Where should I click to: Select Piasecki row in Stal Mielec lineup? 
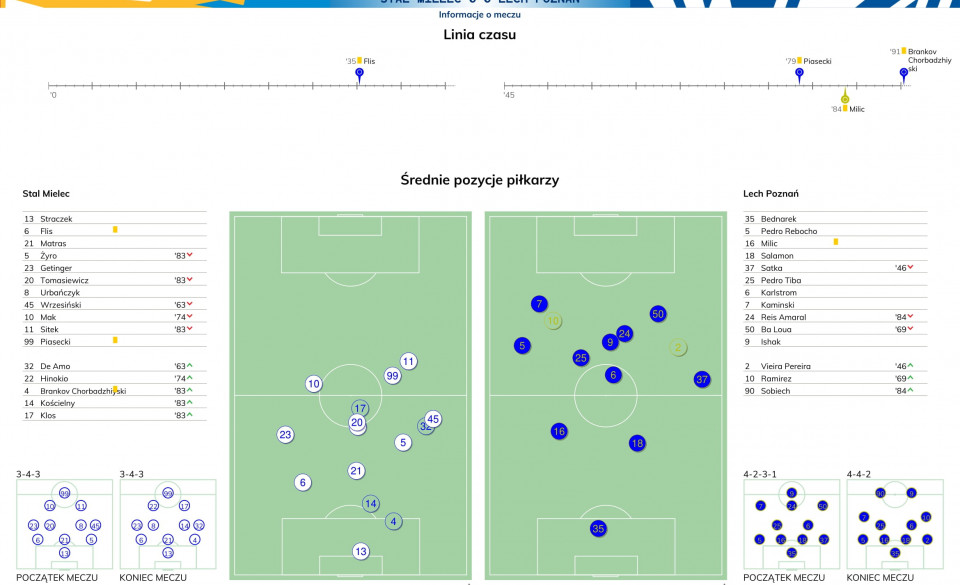[x=114, y=341]
